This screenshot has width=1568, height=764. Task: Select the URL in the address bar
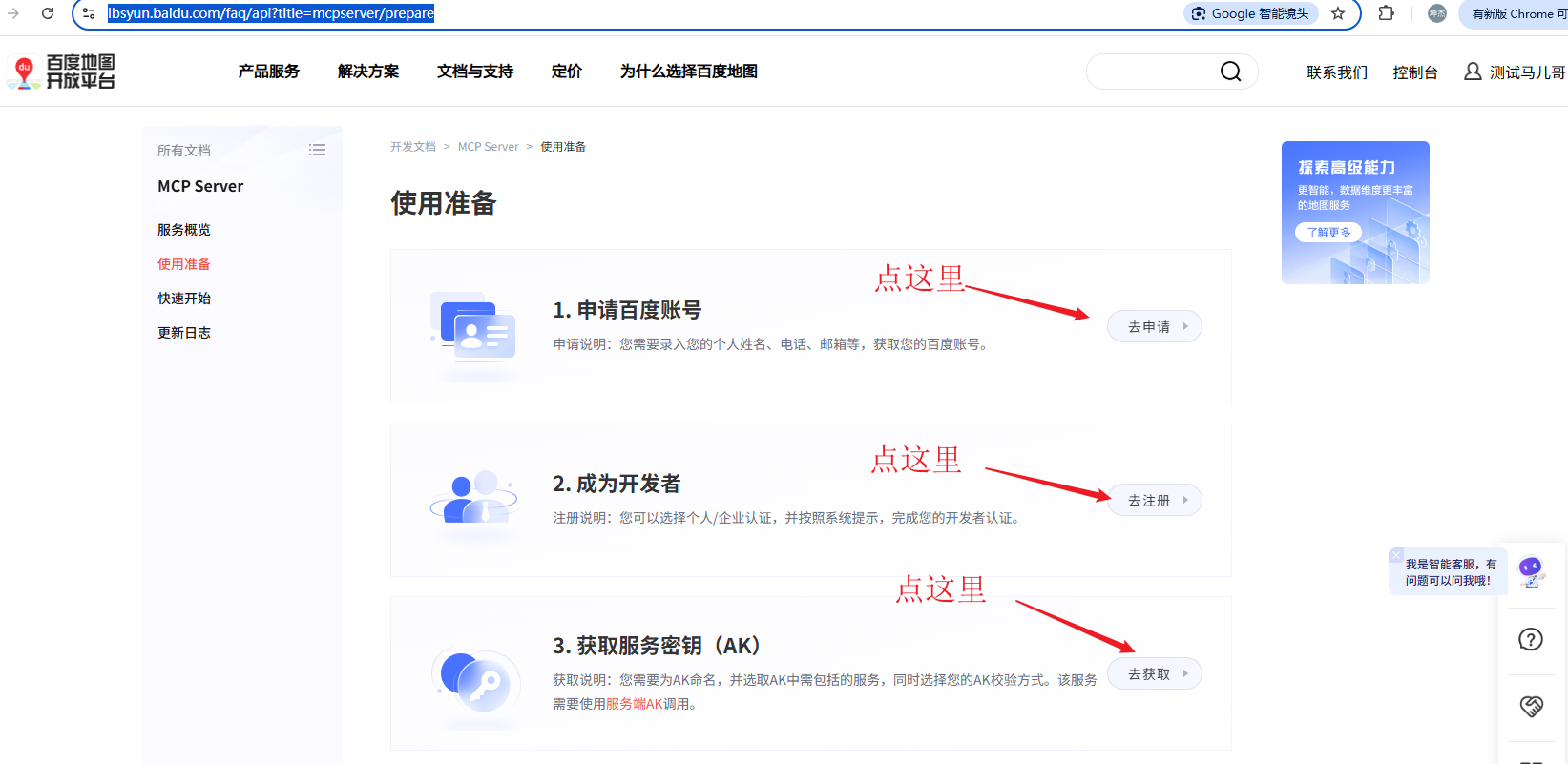point(271,13)
